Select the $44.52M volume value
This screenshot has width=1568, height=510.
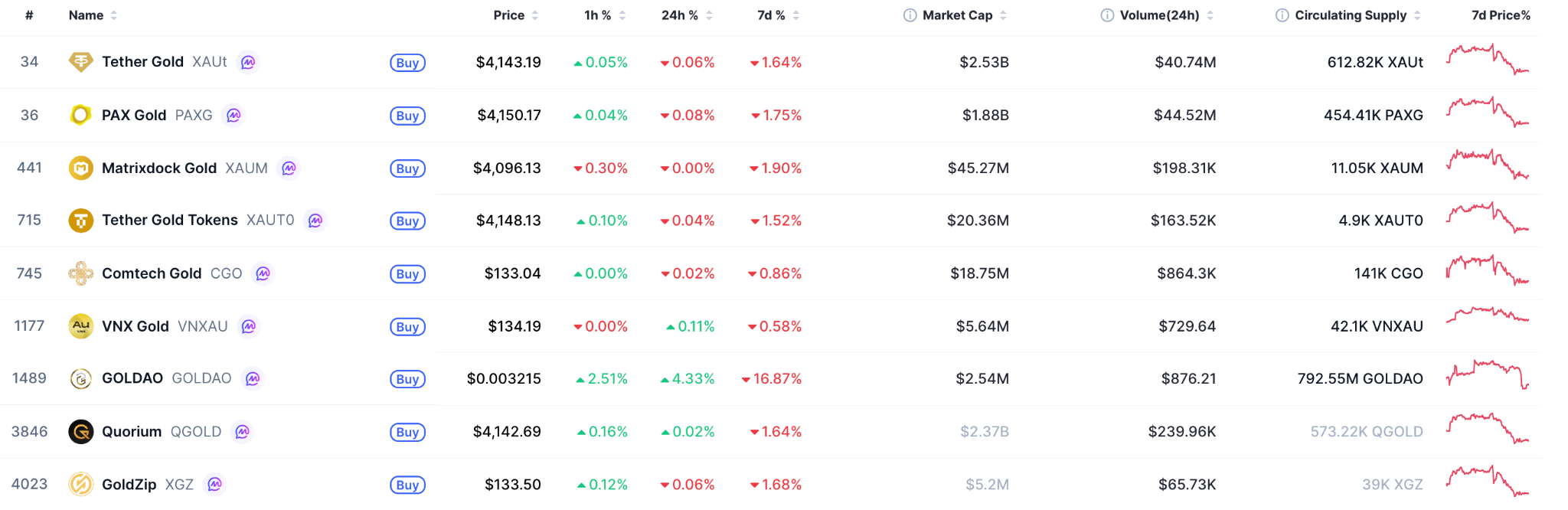tap(1185, 115)
